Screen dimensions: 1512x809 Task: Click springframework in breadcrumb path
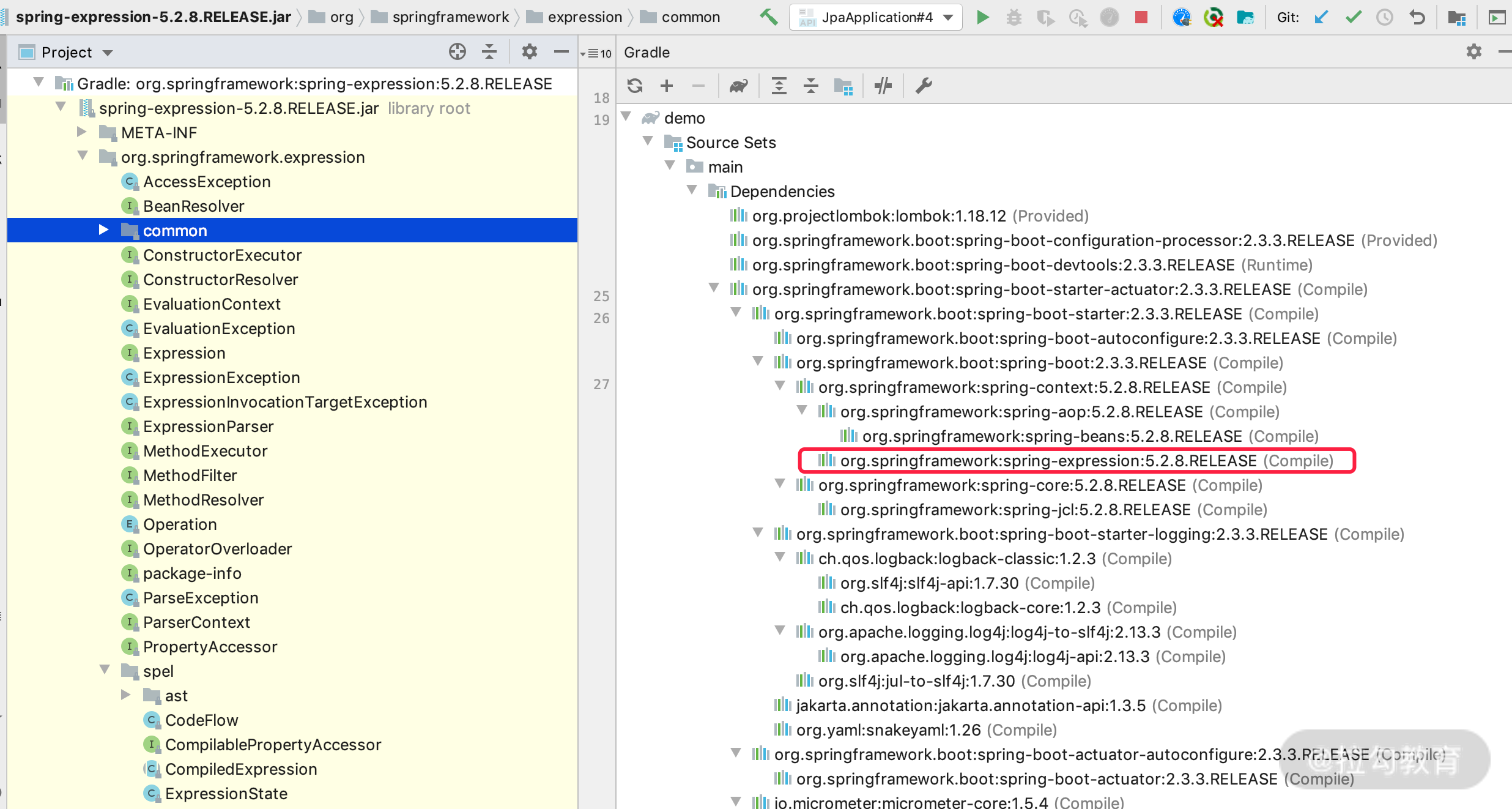pos(450,17)
